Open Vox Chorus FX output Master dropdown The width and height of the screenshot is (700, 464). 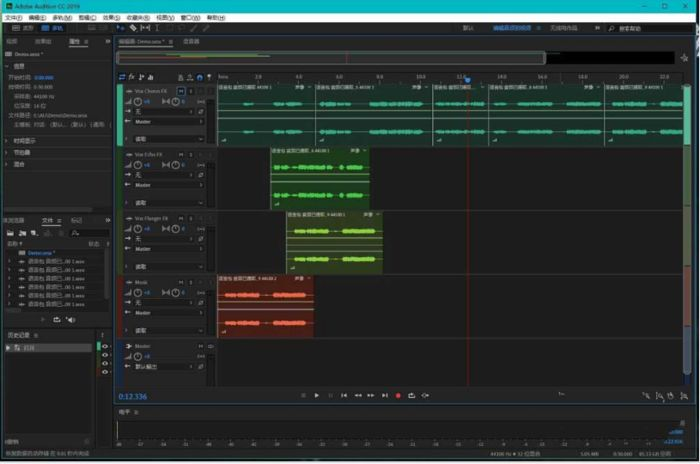coord(168,121)
